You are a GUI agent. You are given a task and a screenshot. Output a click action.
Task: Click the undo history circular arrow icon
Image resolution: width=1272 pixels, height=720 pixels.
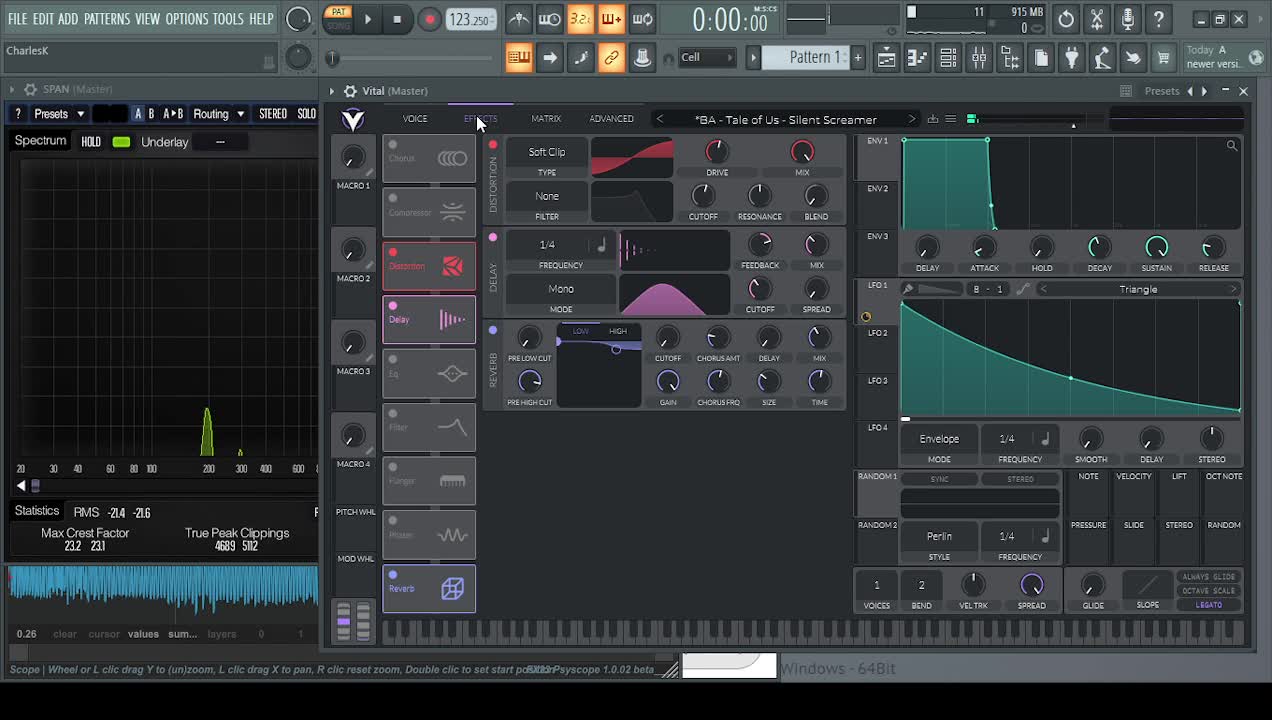[1066, 19]
